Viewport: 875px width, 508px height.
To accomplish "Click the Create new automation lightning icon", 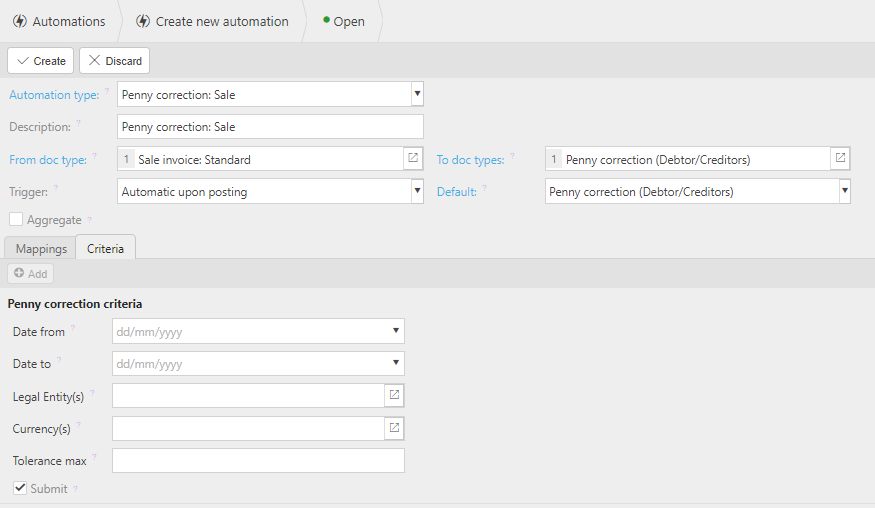I will coord(143,21).
